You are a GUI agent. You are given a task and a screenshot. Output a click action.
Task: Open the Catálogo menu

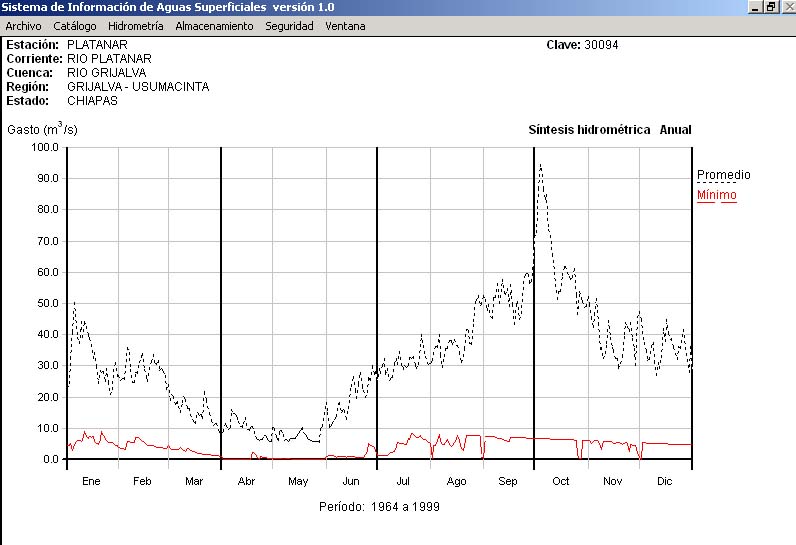point(75,26)
